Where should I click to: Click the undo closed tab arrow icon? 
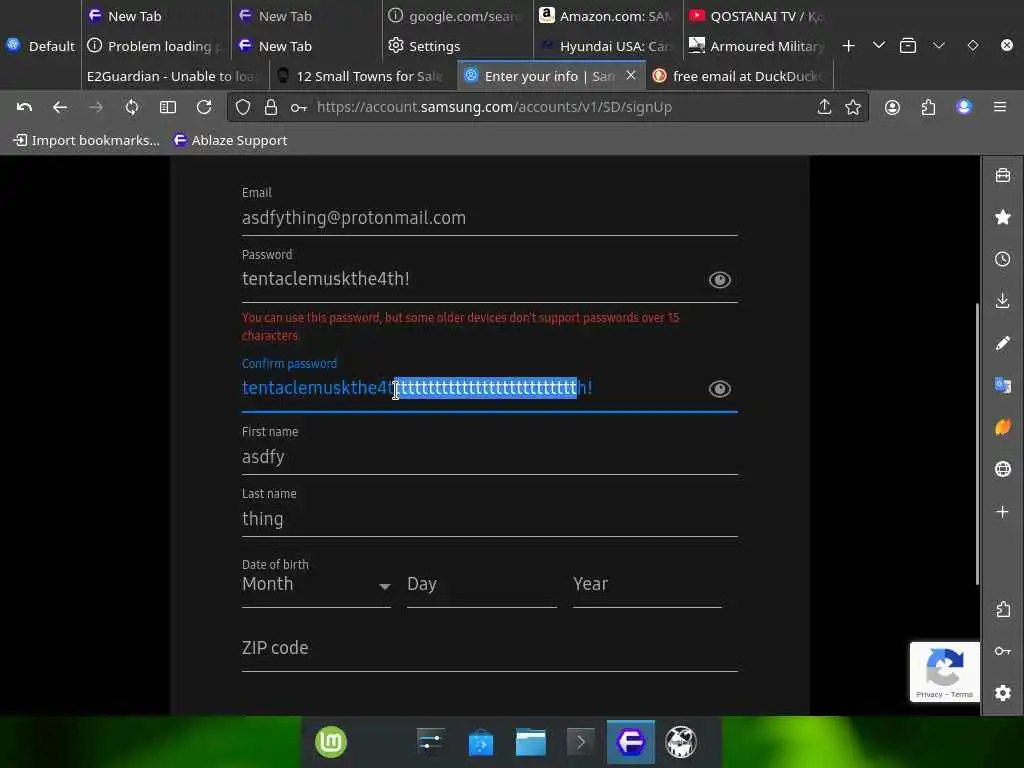click(24, 107)
